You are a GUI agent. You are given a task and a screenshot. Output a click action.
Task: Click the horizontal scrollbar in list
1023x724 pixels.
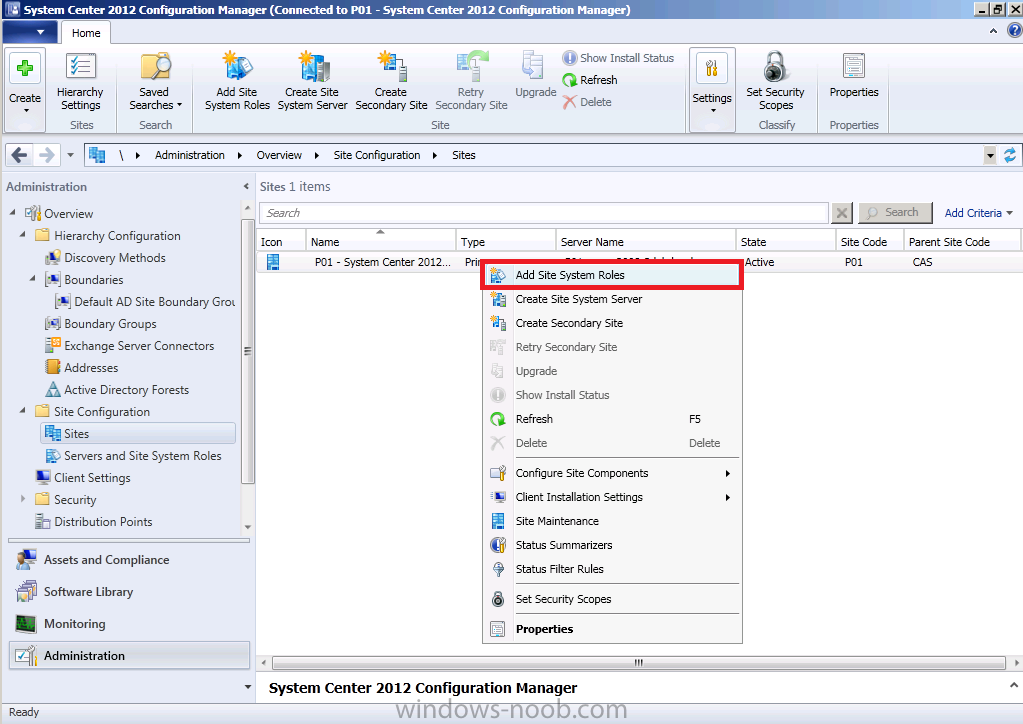(x=639, y=663)
